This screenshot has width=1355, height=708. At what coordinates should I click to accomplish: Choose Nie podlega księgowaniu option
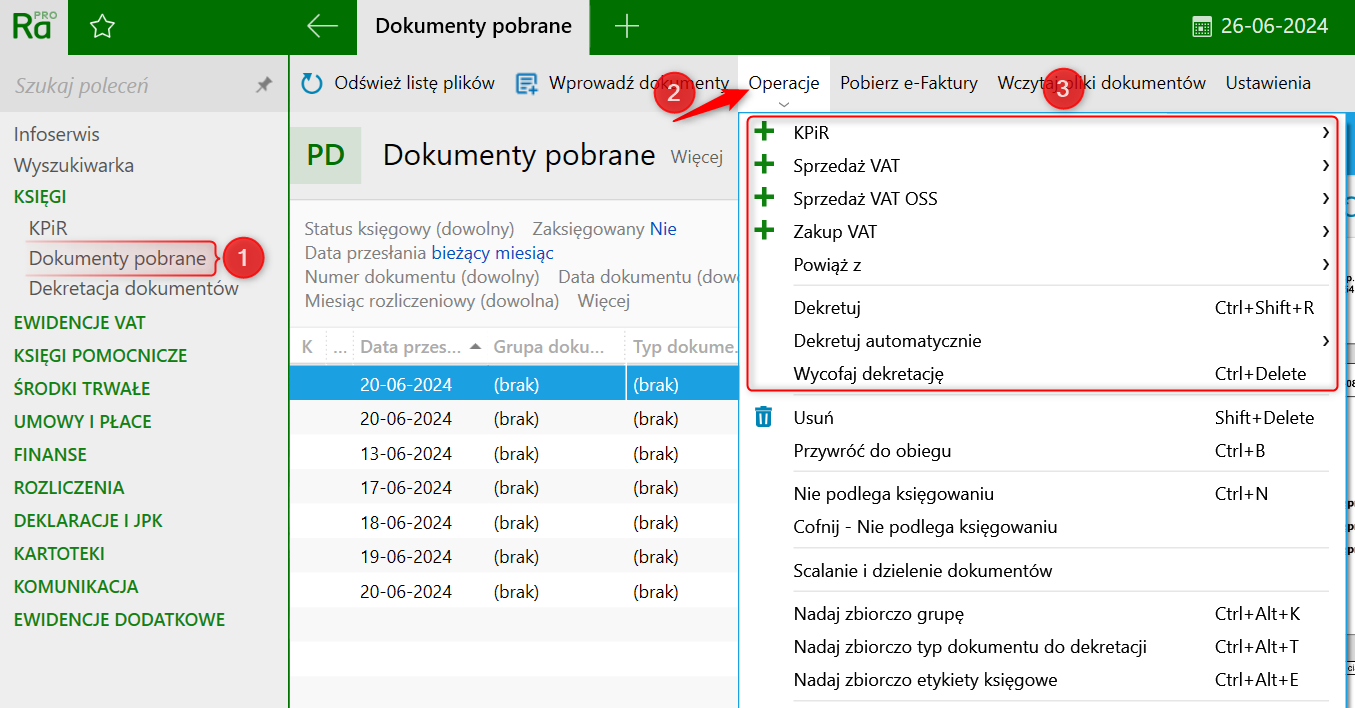coord(893,494)
